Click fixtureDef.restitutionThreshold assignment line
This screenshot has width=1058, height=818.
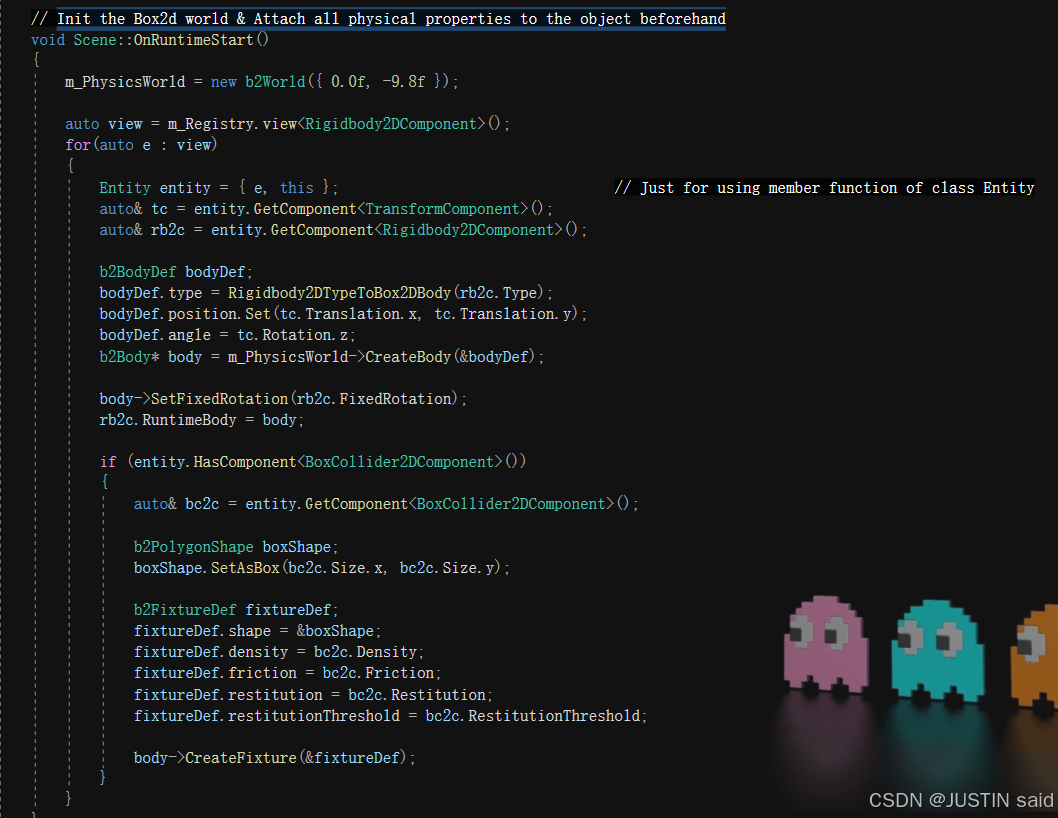pos(390,716)
